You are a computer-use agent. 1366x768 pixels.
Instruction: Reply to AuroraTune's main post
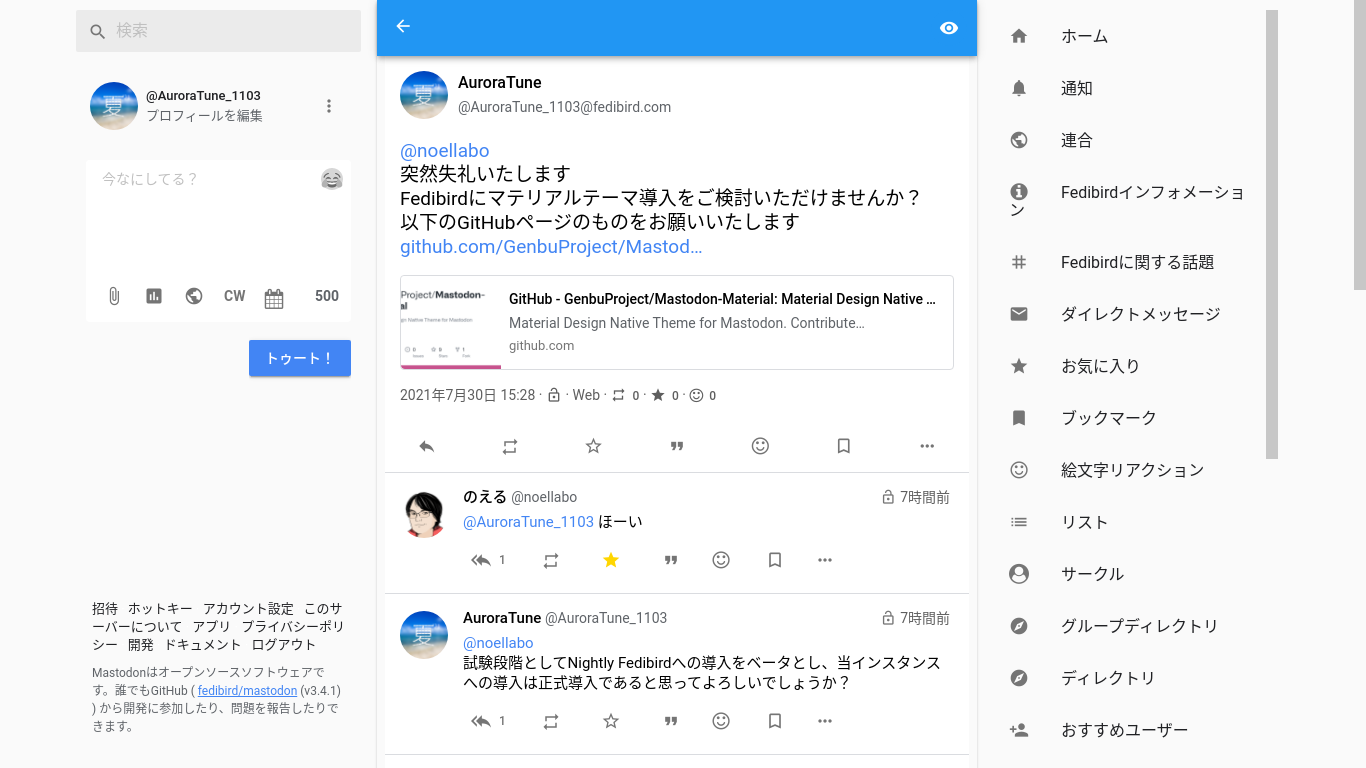(427, 447)
